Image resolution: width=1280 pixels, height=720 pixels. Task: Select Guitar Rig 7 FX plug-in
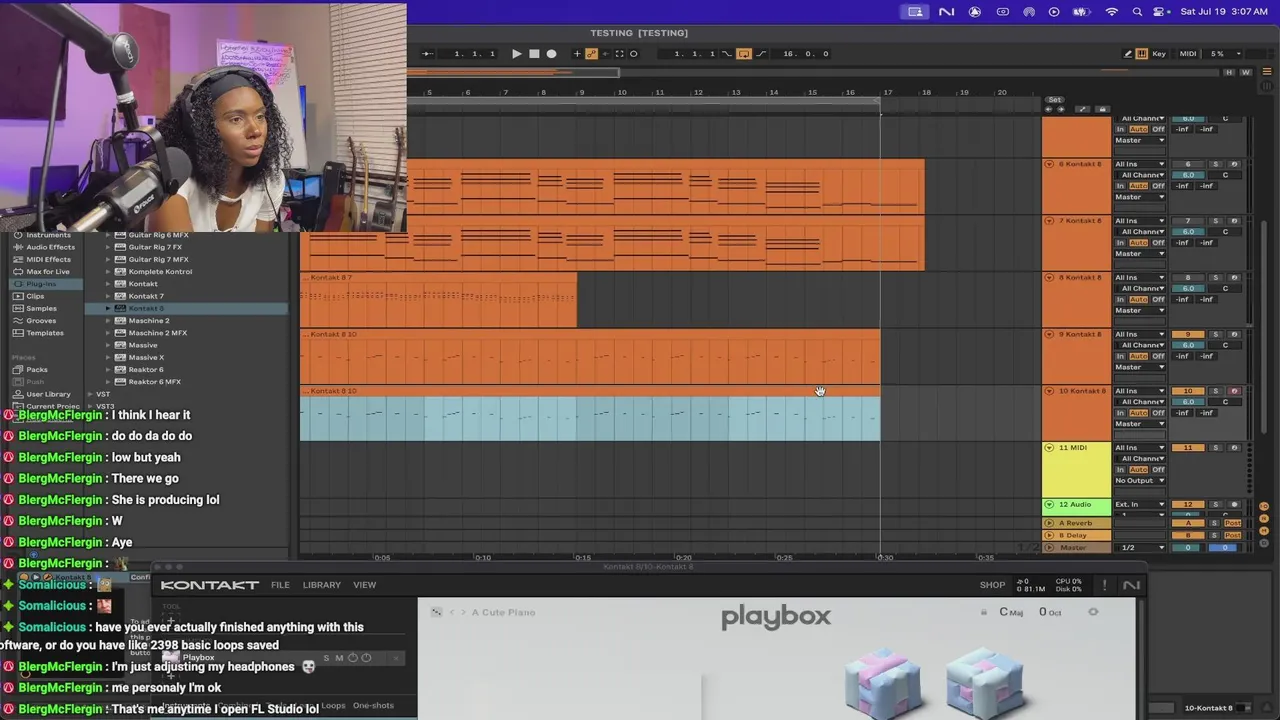pyautogui.click(x=155, y=247)
